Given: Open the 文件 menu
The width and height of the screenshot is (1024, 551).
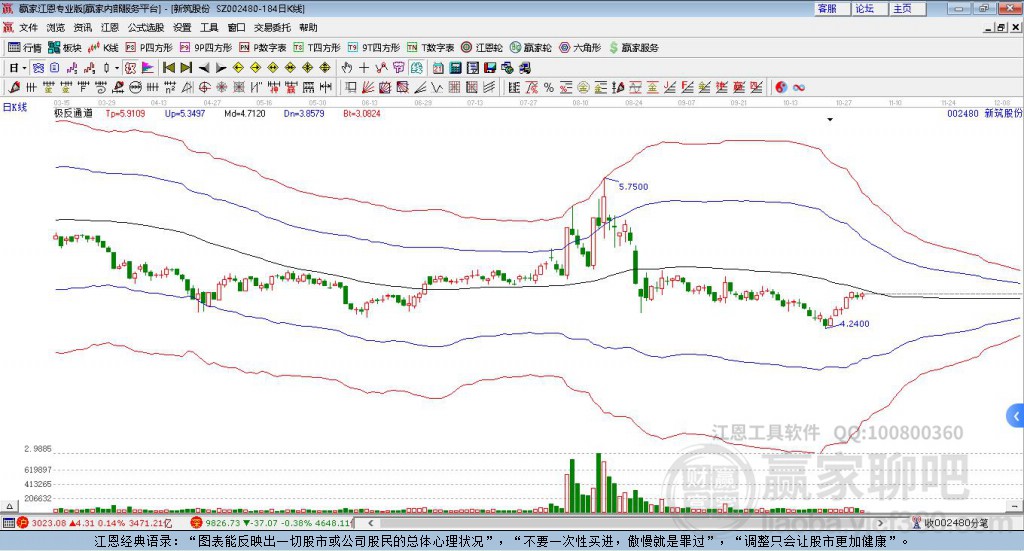Looking at the screenshot, I should (x=28, y=27).
